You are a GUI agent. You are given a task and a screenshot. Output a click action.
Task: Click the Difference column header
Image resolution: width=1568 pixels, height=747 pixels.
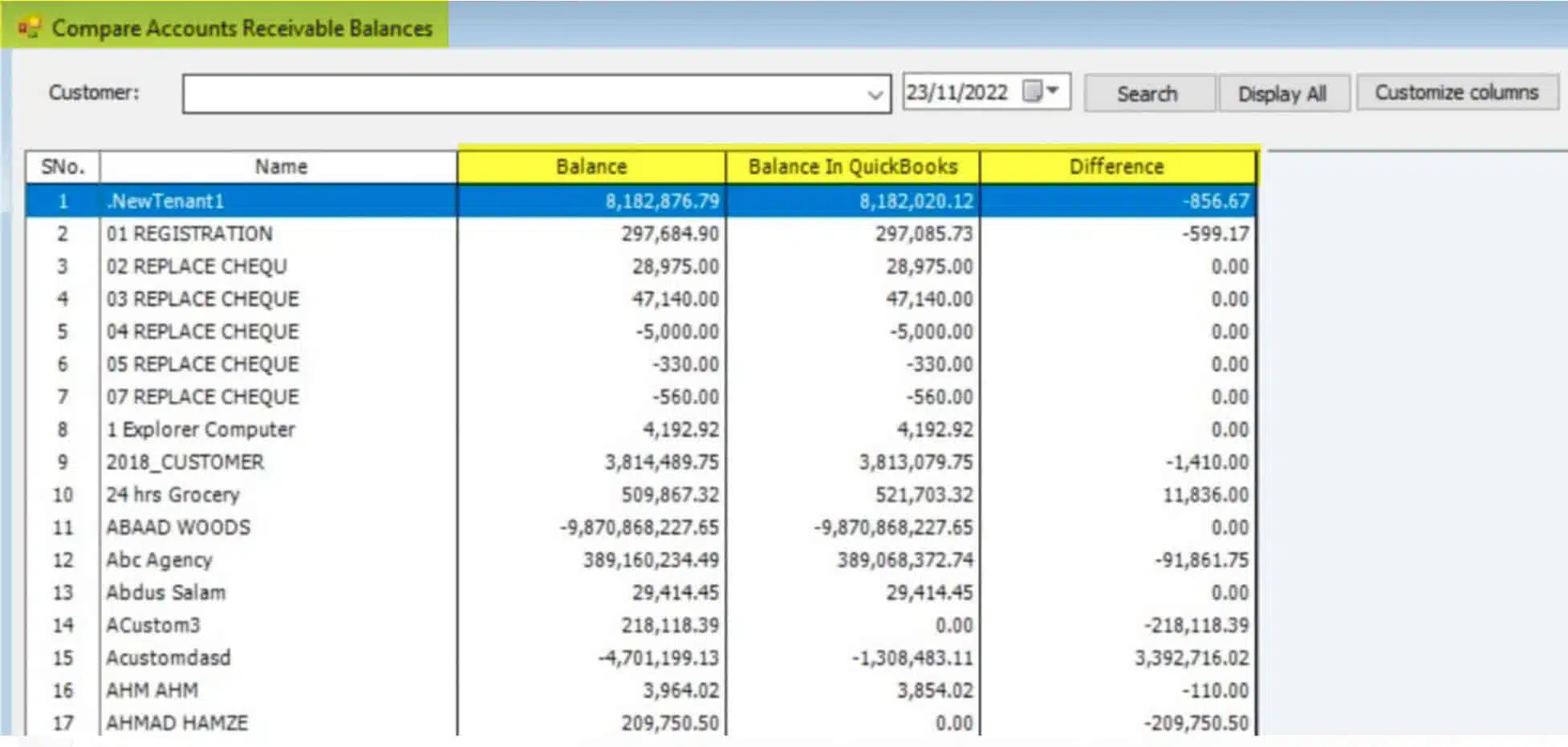(x=1116, y=167)
